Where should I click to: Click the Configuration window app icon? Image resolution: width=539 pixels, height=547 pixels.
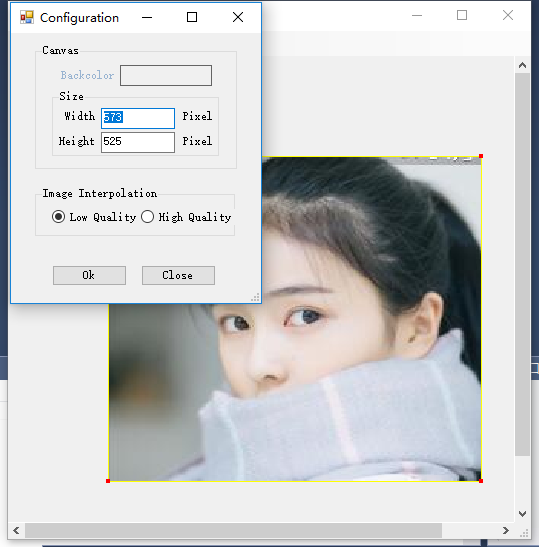27,17
